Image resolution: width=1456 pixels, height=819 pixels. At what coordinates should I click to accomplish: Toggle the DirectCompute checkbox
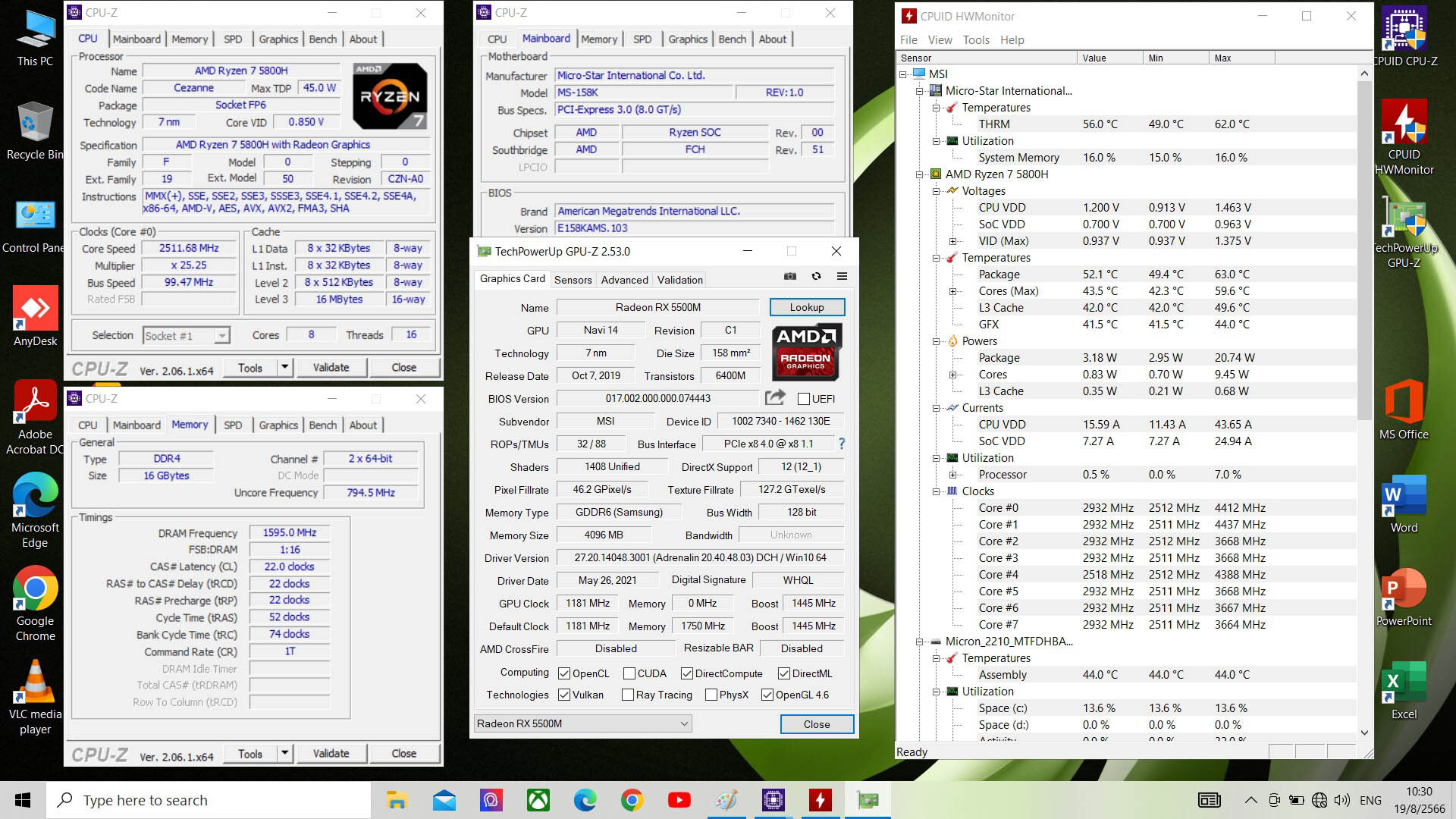click(687, 673)
